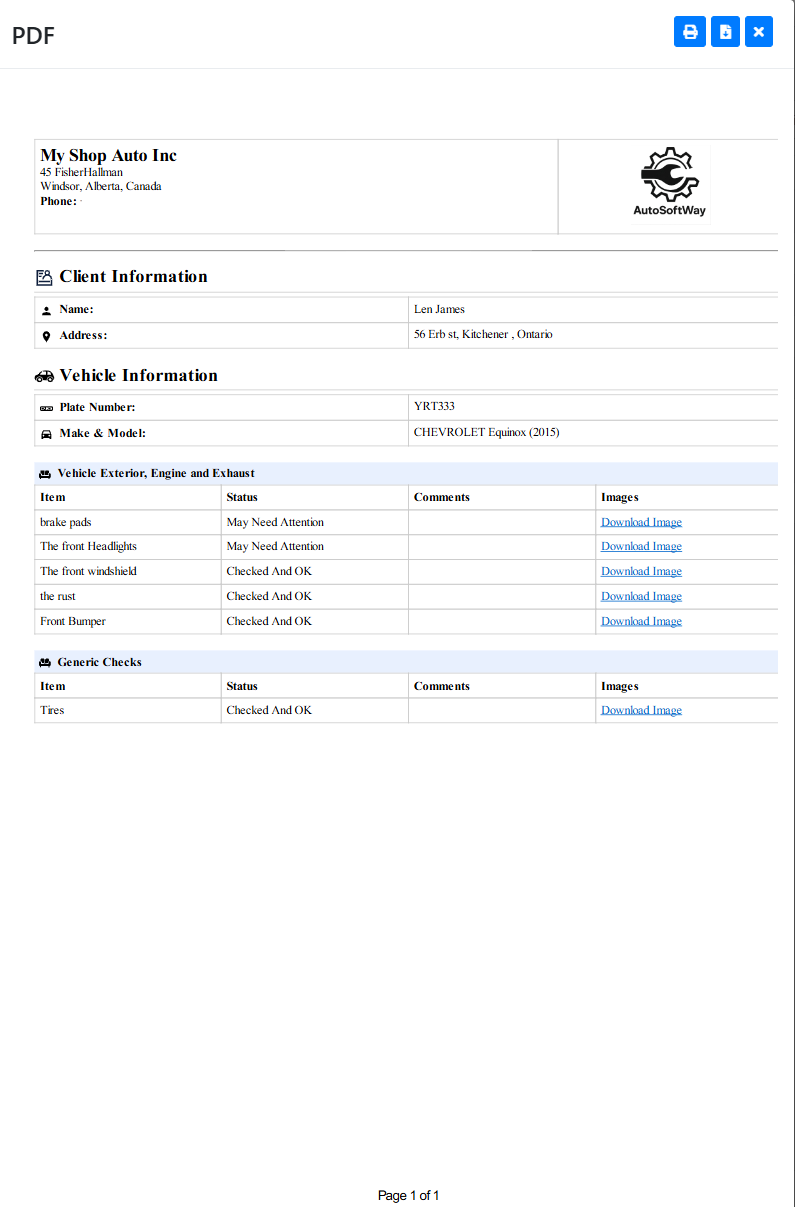
Task: Click the print PDF button
Action: click(690, 32)
